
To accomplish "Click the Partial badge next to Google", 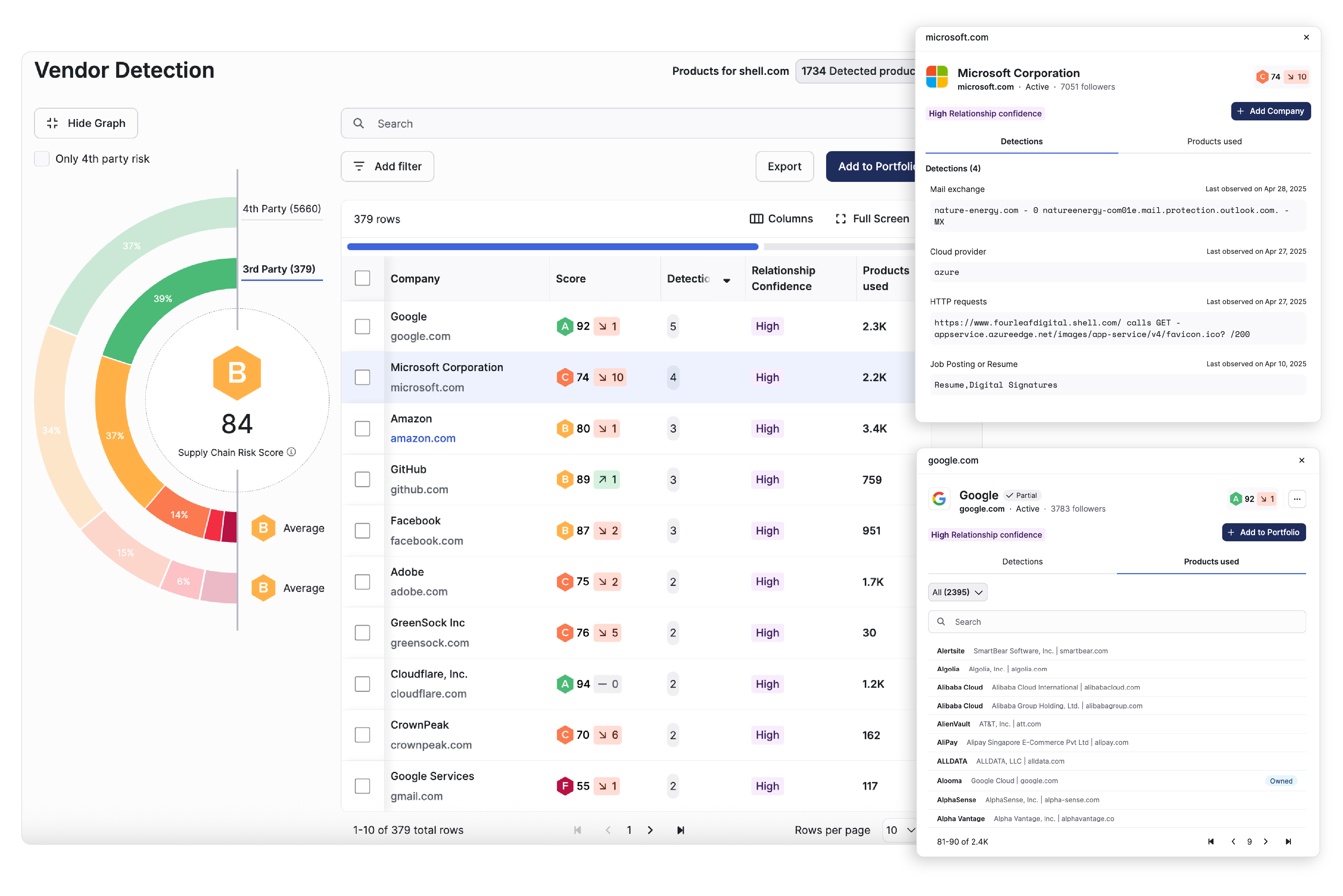I will [1022, 495].
